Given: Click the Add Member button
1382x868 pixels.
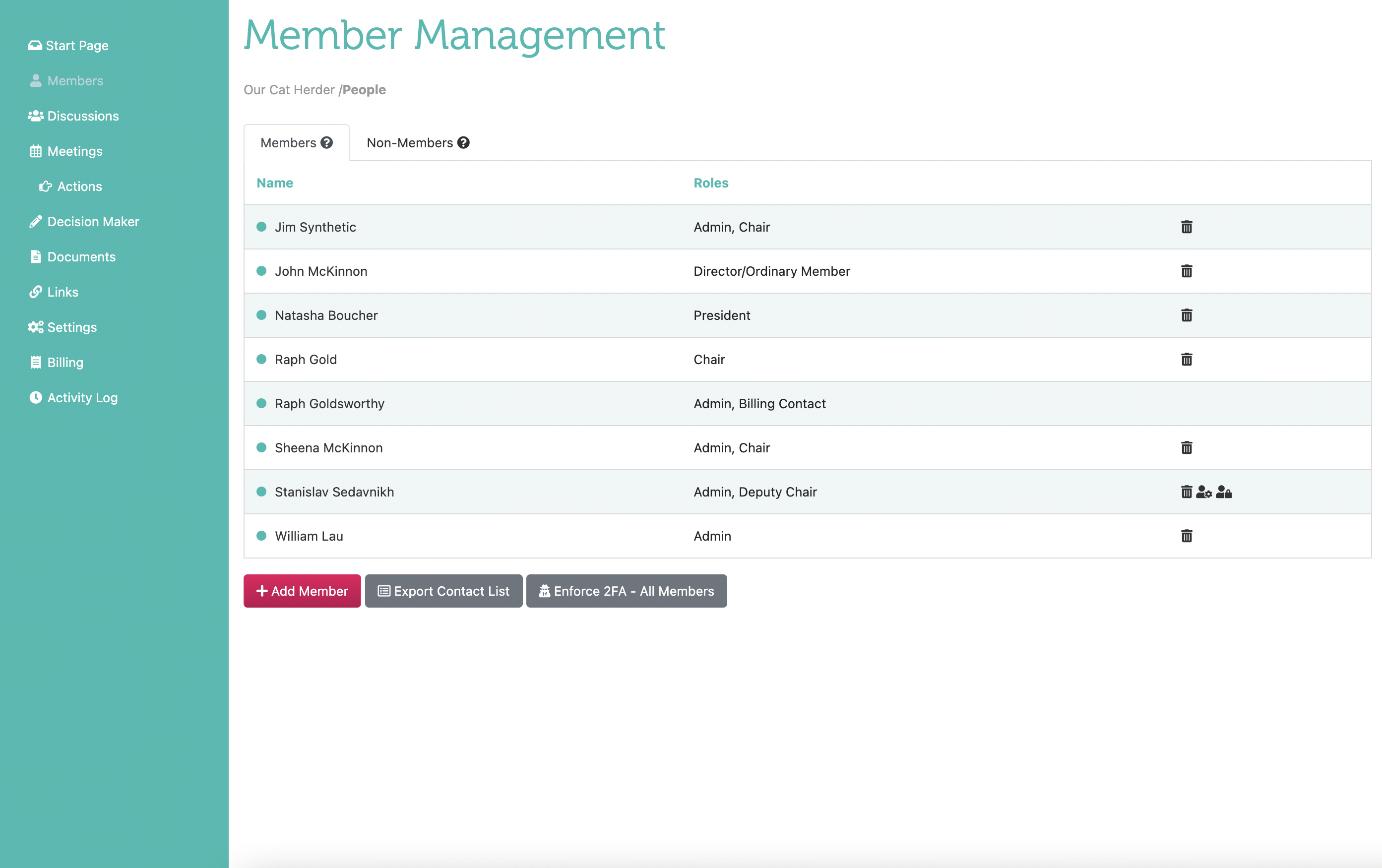Looking at the screenshot, I should (302, 591).
